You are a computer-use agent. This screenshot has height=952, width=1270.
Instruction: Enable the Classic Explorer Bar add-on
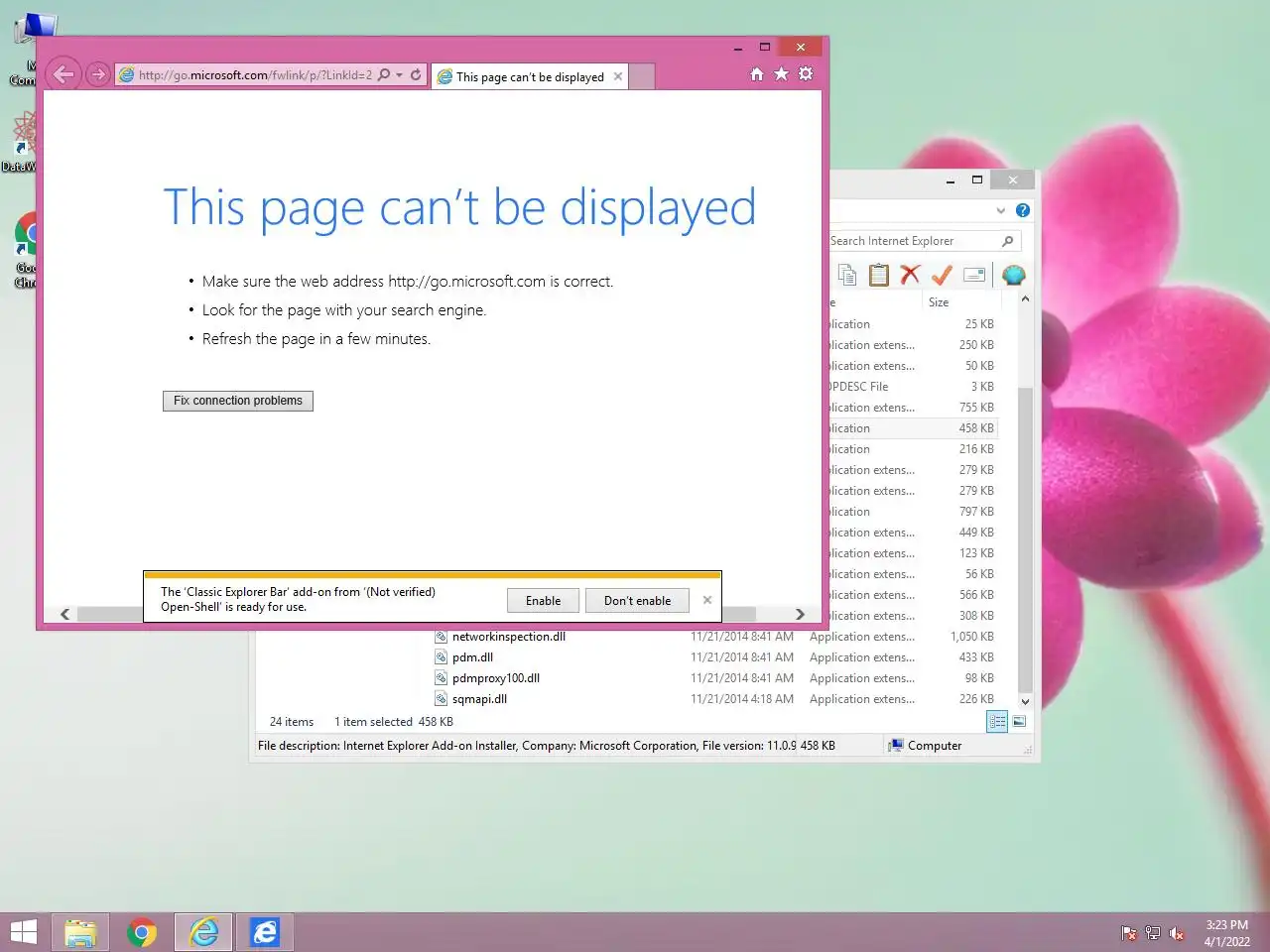(543, 600)
